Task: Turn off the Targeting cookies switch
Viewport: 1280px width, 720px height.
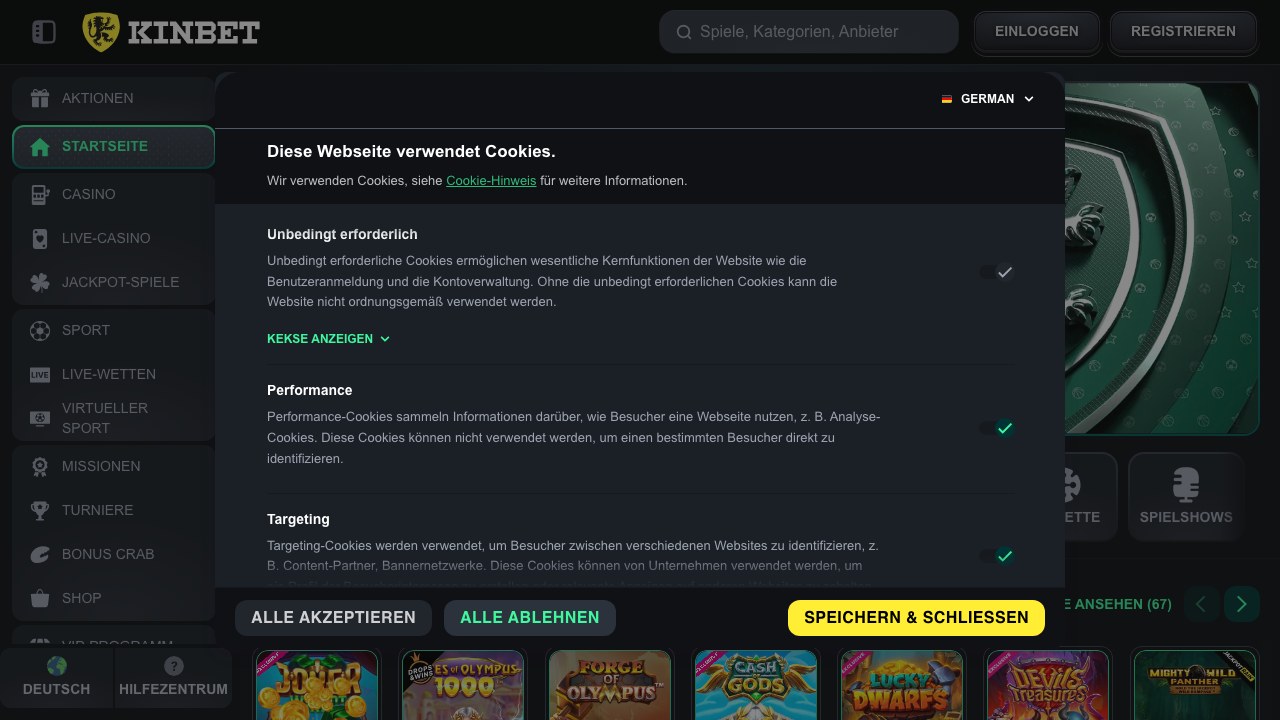Action: (x=997, y=556)
